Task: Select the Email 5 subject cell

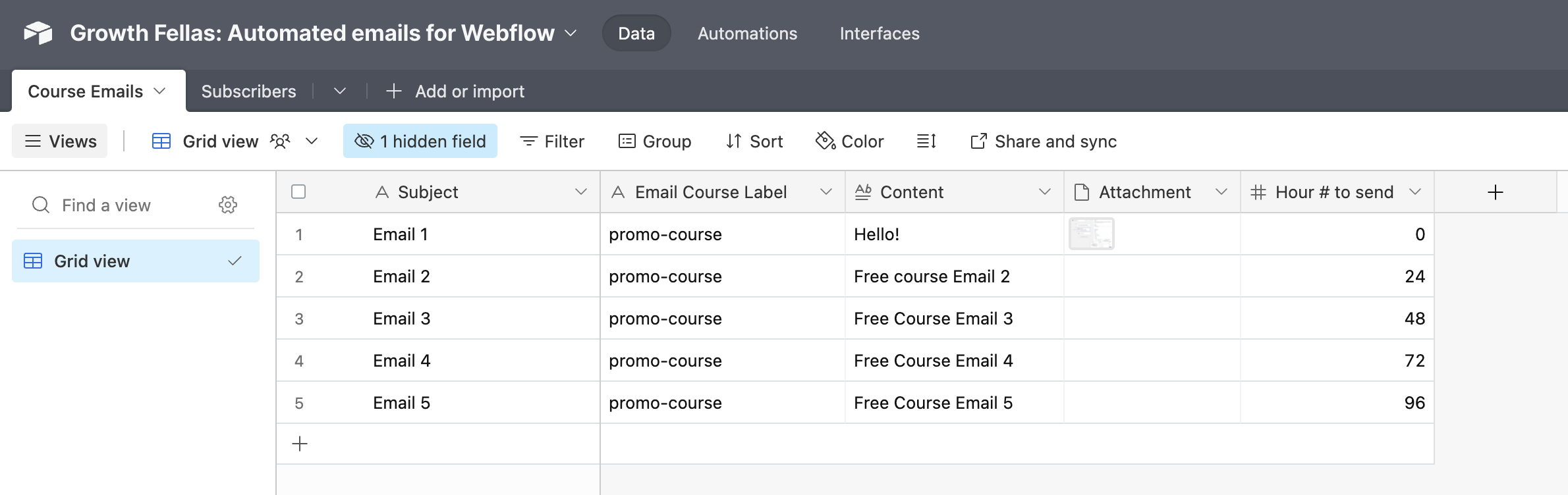Action: coord(438,403)
